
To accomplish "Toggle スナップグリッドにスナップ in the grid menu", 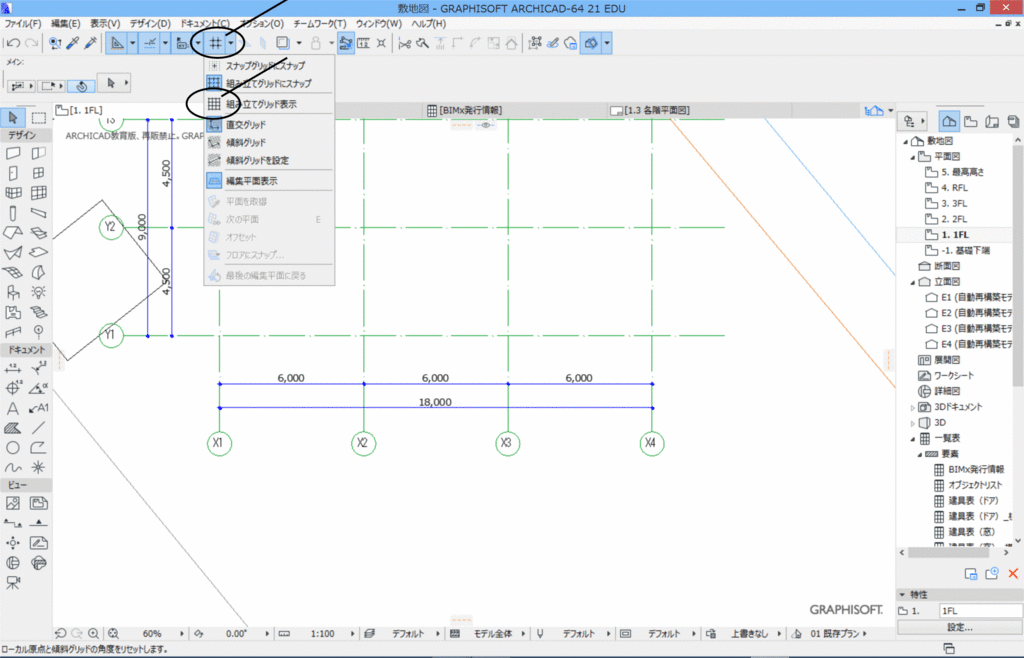I will point(269,65).
